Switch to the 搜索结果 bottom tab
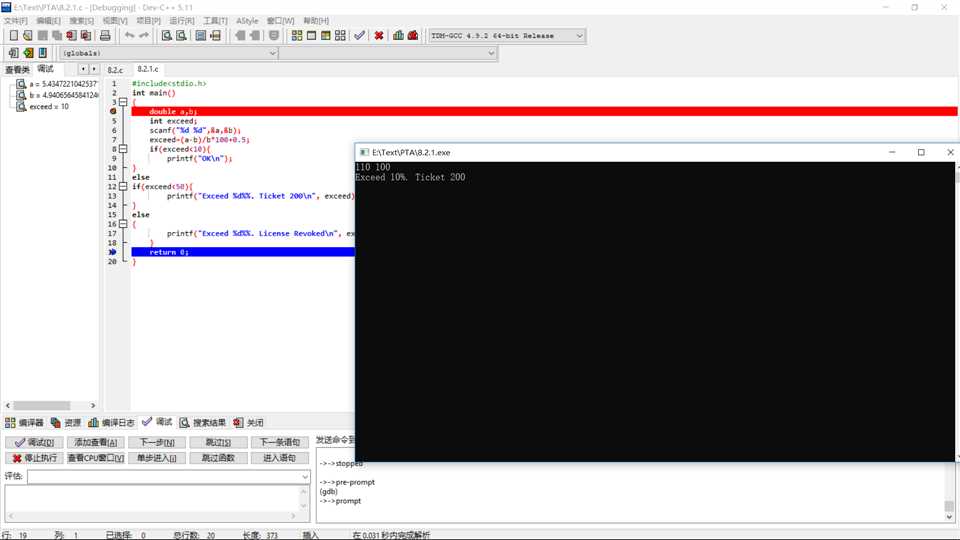 (x=203, y=422)
